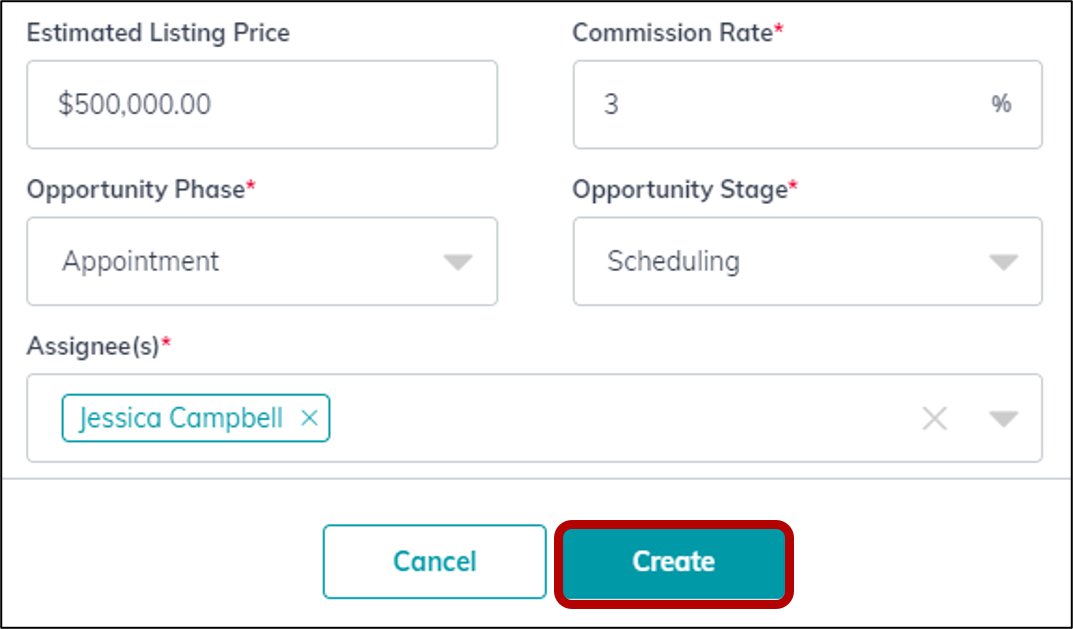
Task: Click the red asterisk beside Opportunity Stage
Action: (x=793, y=185)
